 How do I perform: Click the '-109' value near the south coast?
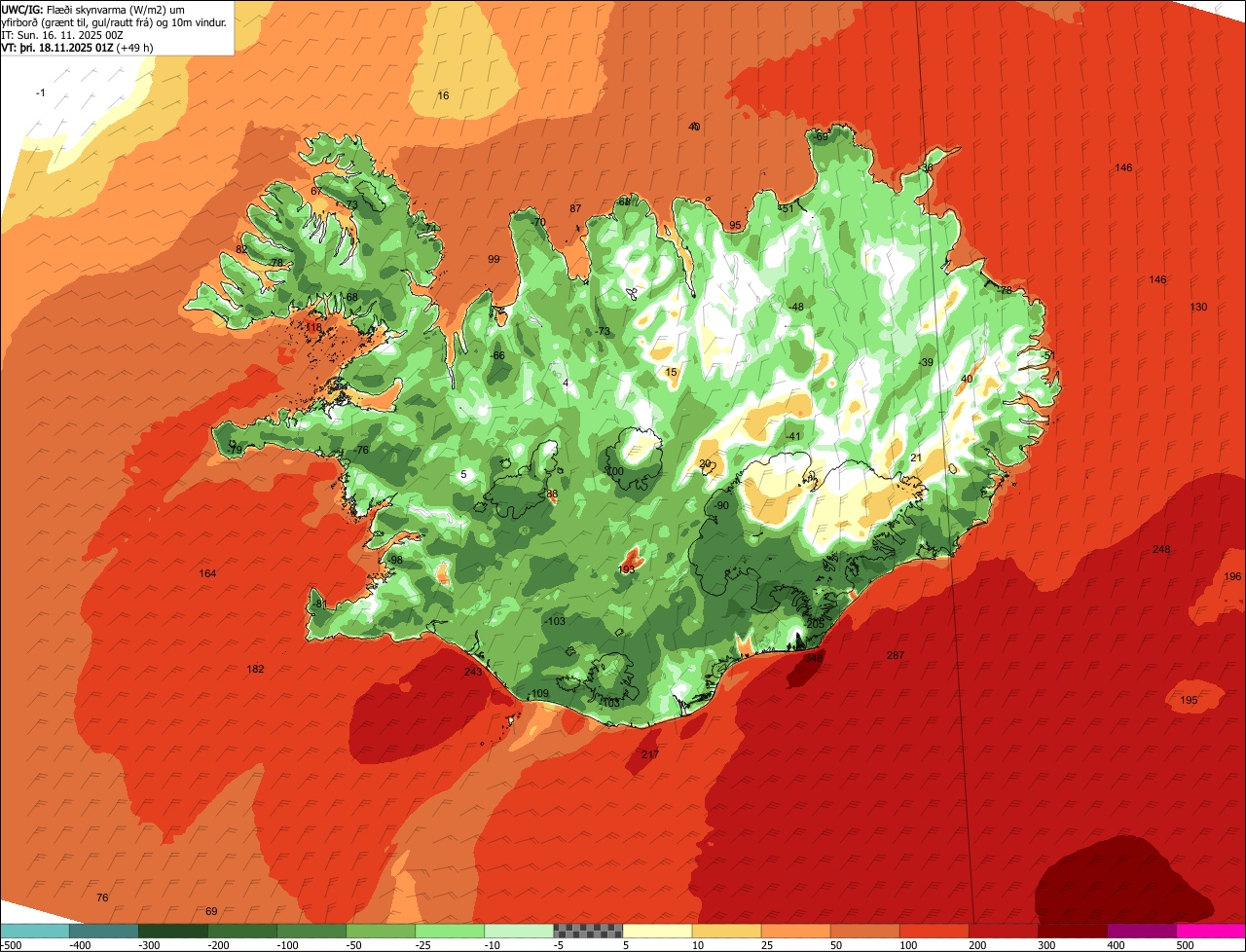tap(539, 694)
